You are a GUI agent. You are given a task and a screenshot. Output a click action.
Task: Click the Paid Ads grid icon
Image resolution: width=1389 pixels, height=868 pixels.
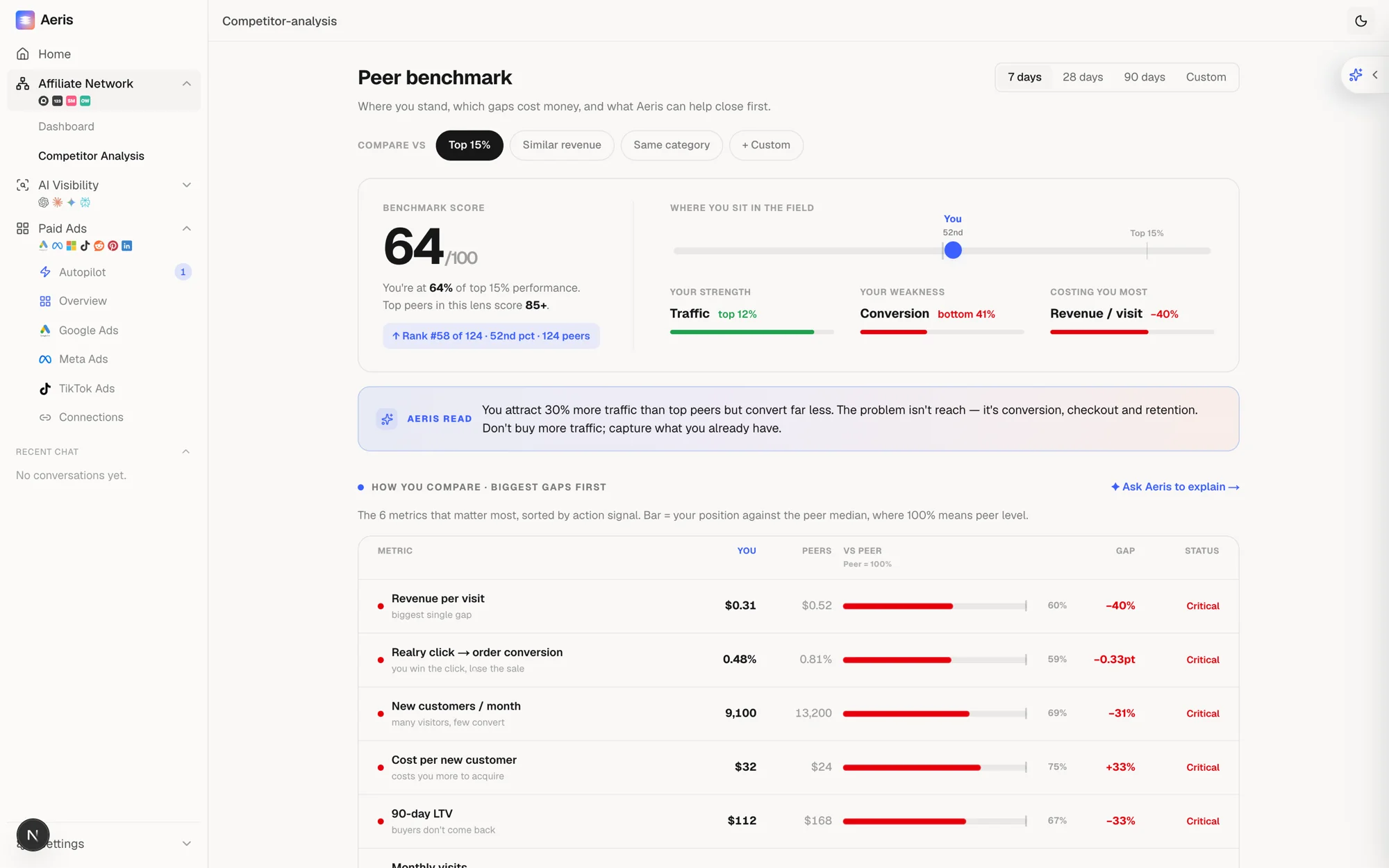point(23,228)
